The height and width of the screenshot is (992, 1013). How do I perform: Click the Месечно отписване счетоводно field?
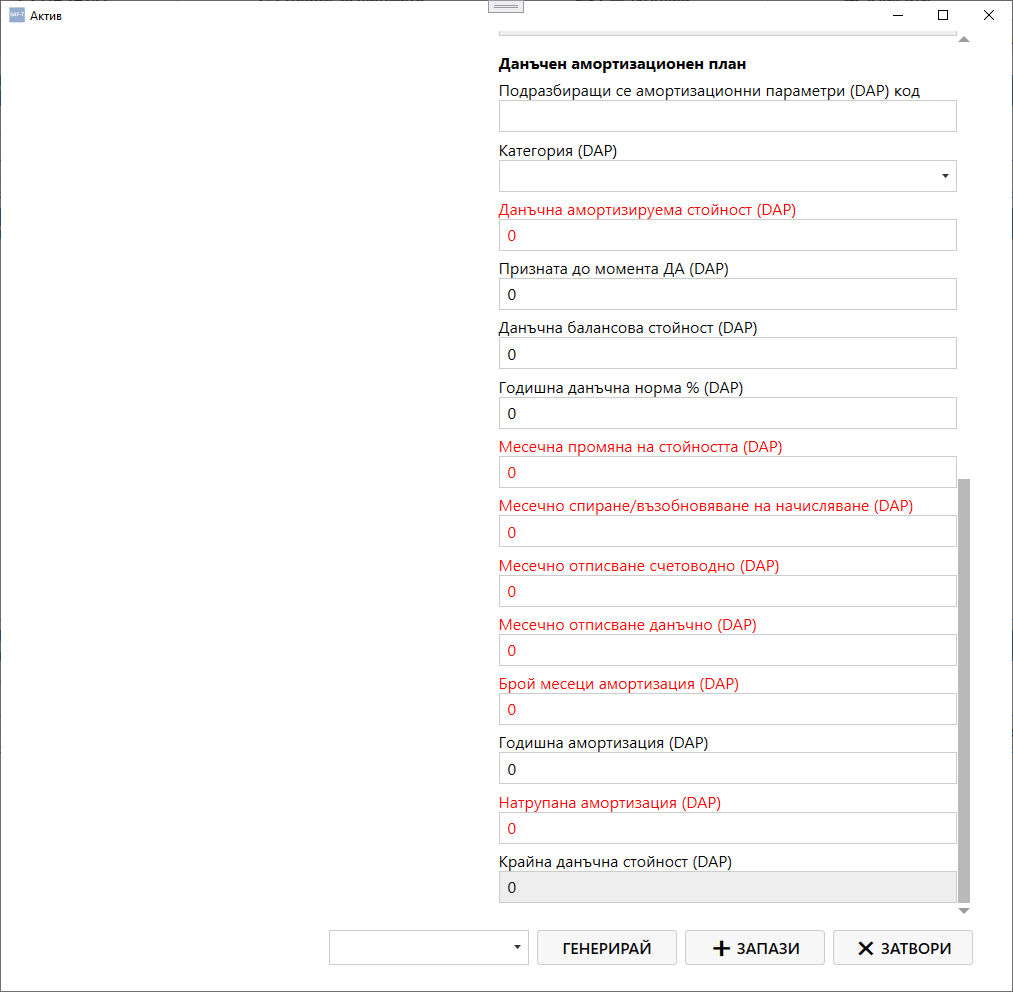(x=727, y=591)
